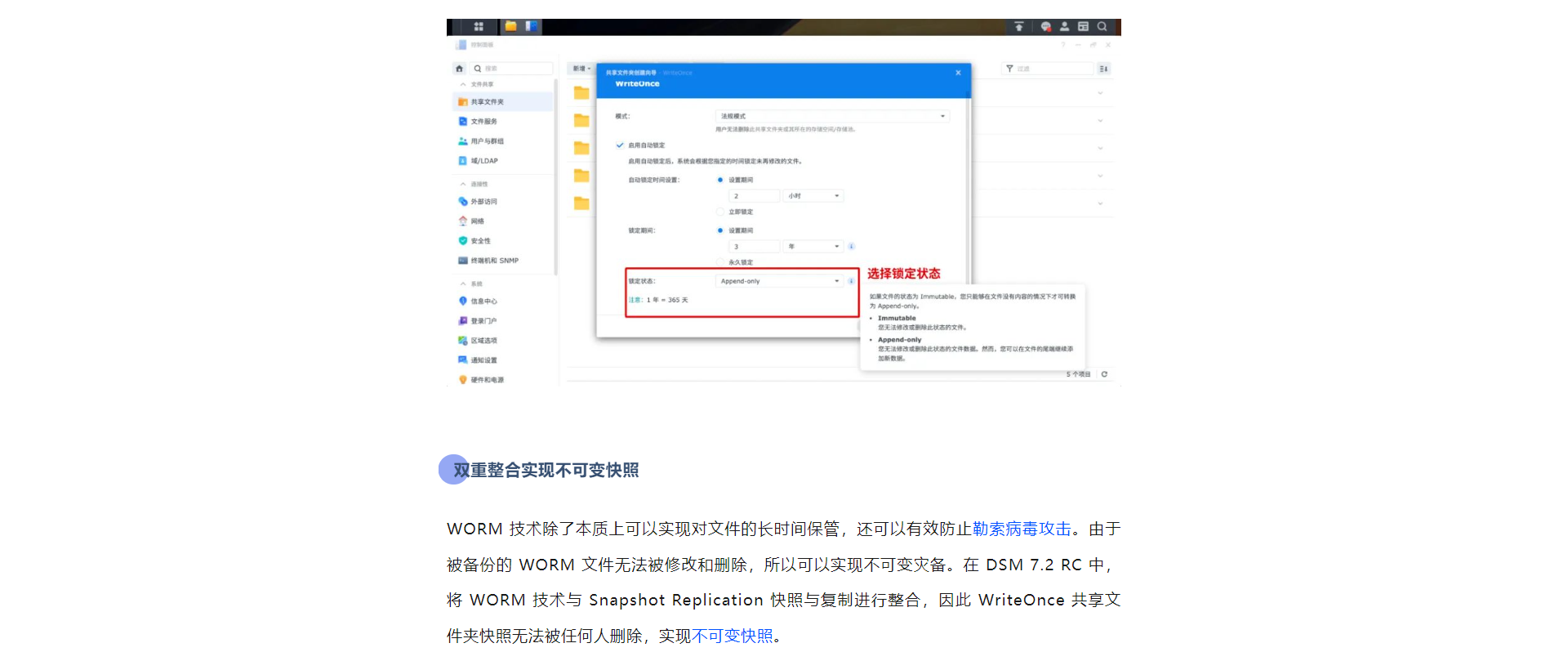Open File Station folder icon in taskbar

(510, 27)
